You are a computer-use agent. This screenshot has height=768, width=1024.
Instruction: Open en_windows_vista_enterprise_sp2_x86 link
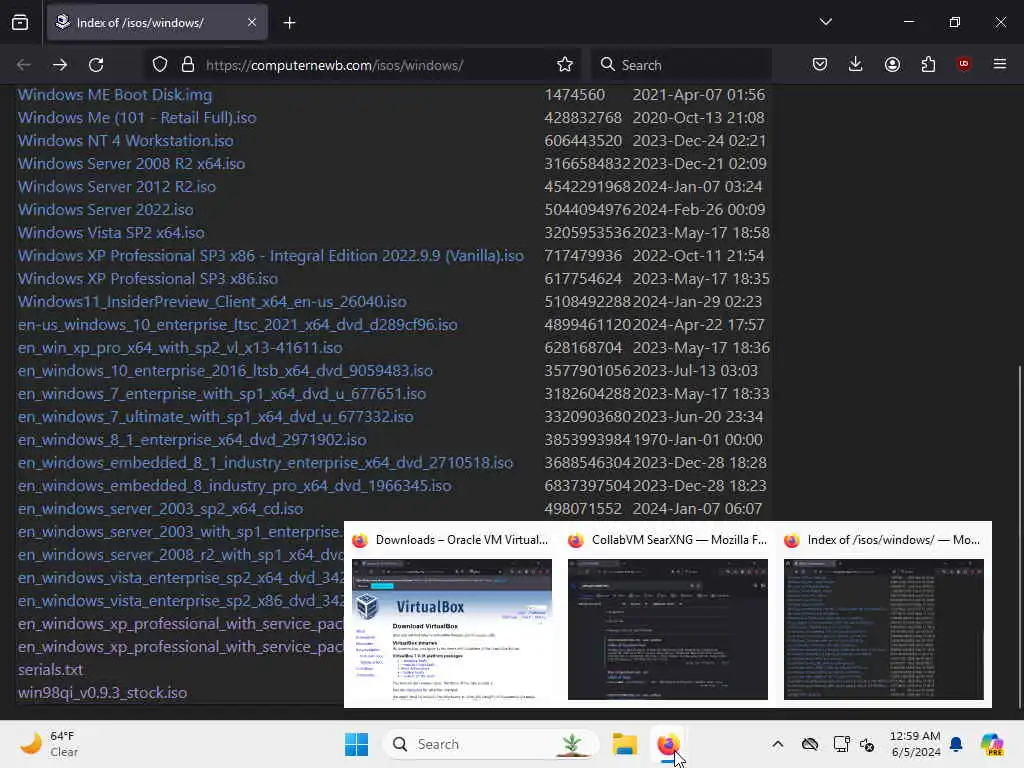(180, 601)
